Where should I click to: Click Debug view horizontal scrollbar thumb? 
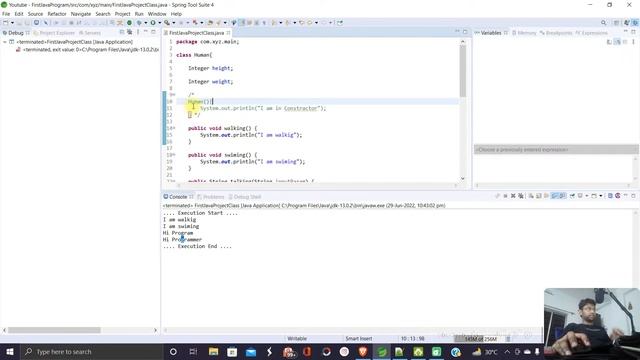(54, 330)
